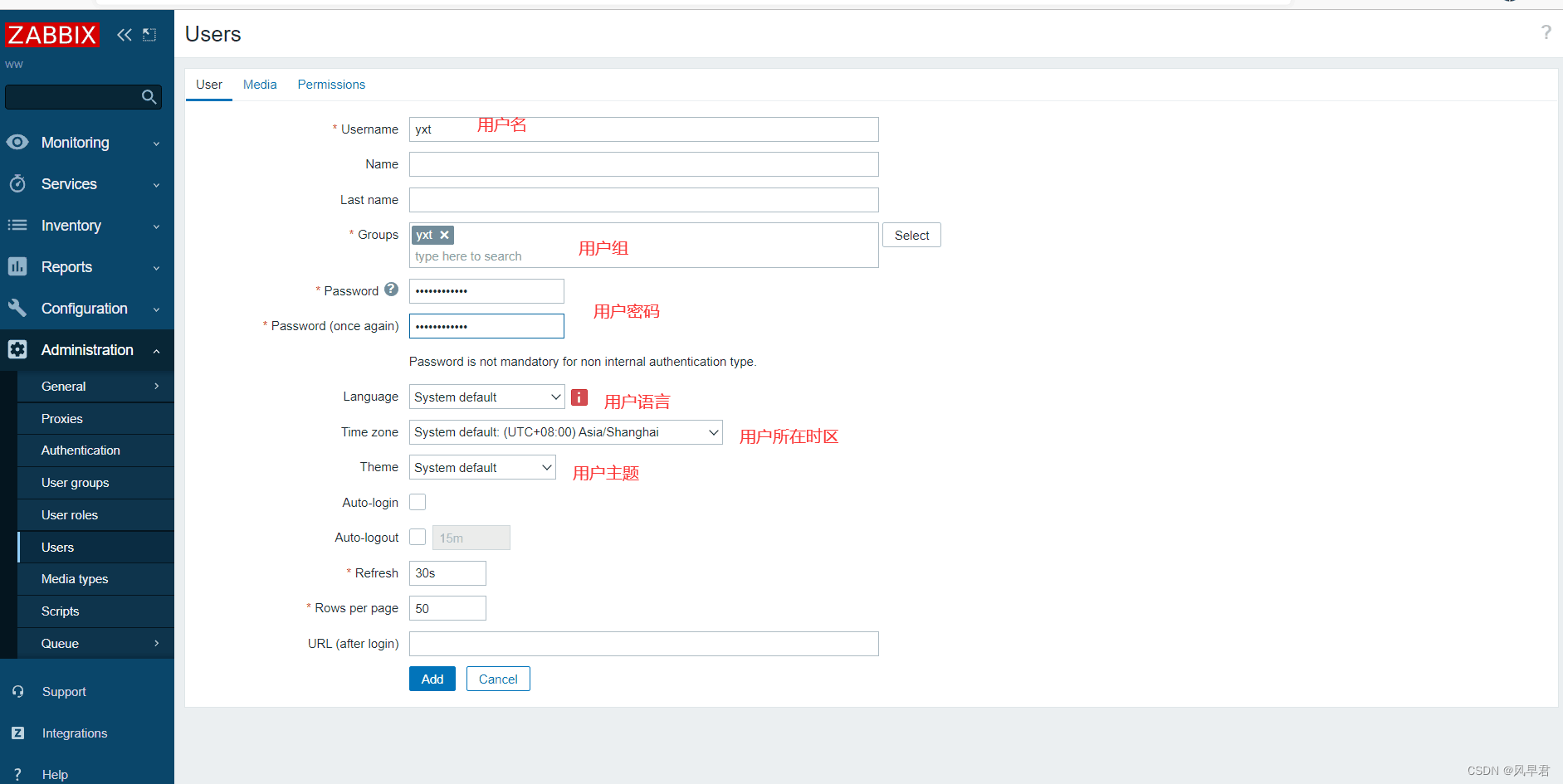The image size is (1563, 784).
Task: Click the Cancel button
Action: coord(498,679)
